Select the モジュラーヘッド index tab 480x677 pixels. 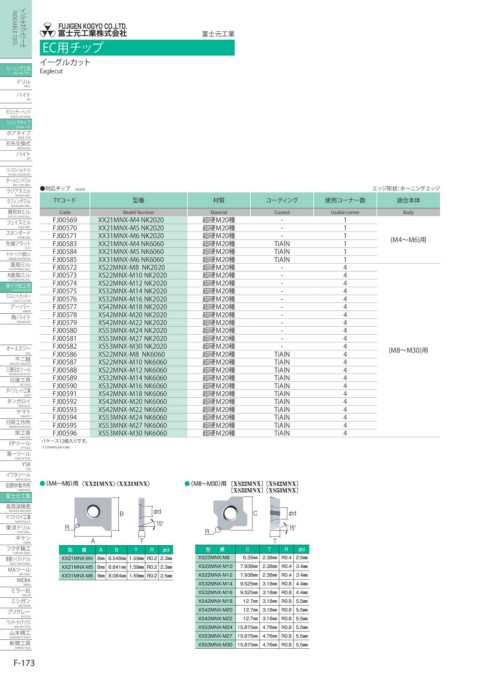click(18, 114)
